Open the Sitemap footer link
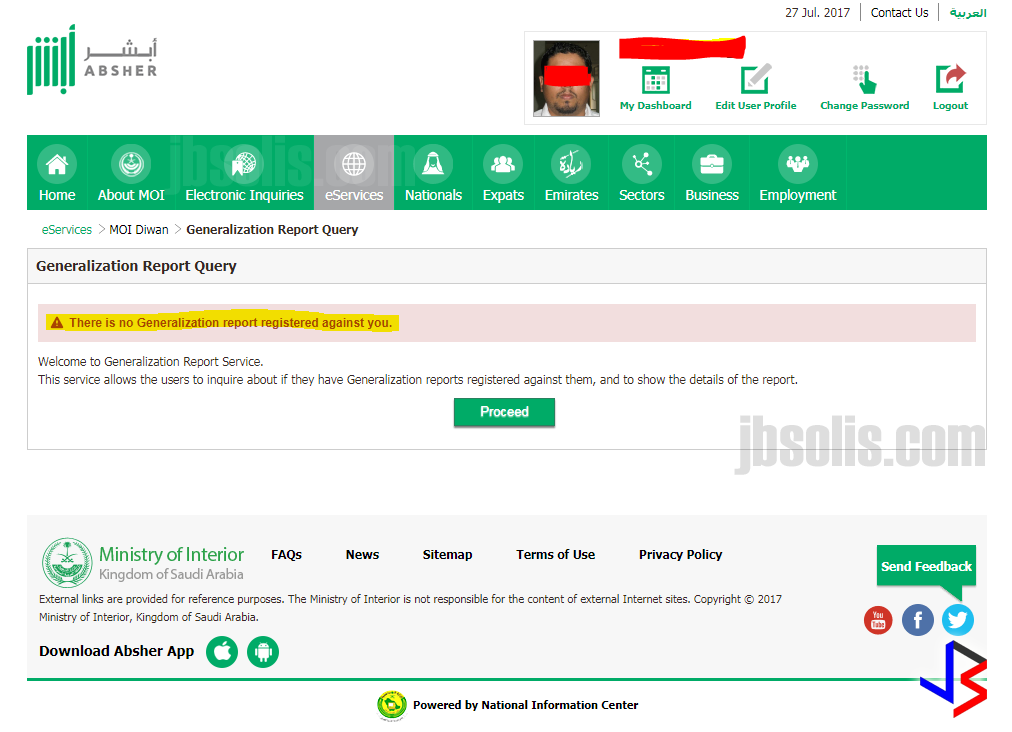 point(447,554)
